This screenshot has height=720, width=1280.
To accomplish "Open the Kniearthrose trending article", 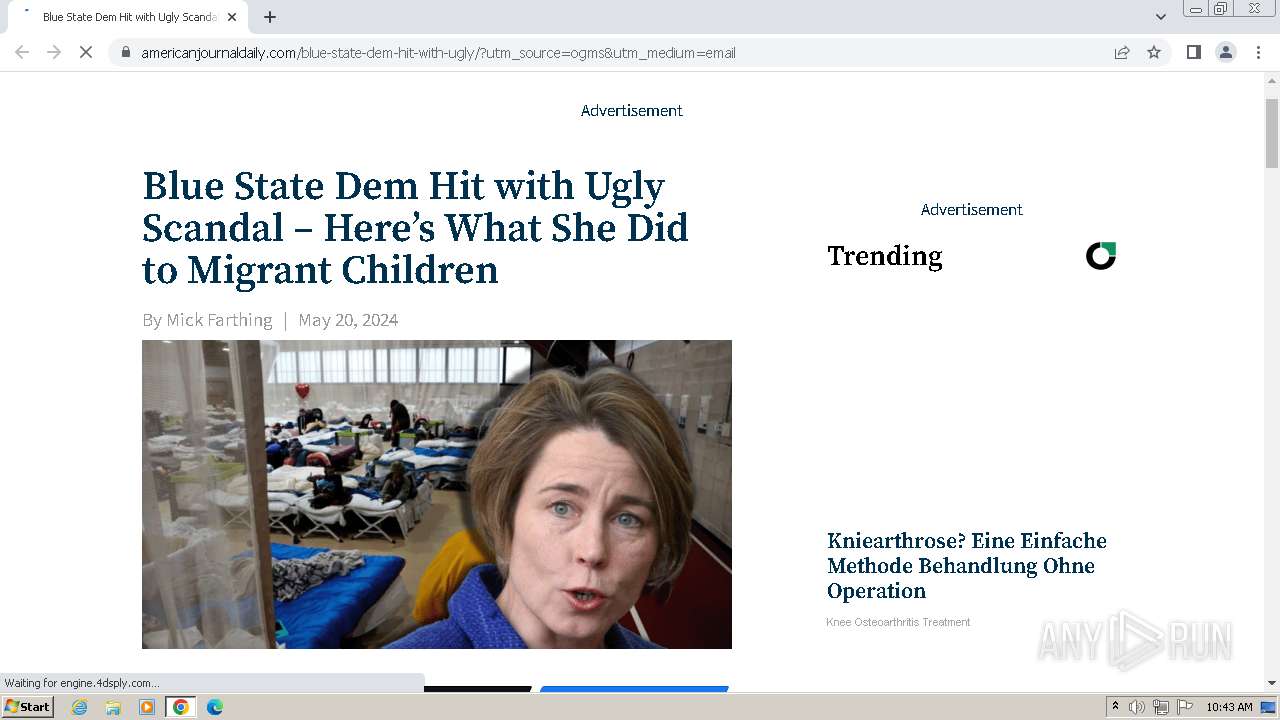I will [x=966, y=566].
